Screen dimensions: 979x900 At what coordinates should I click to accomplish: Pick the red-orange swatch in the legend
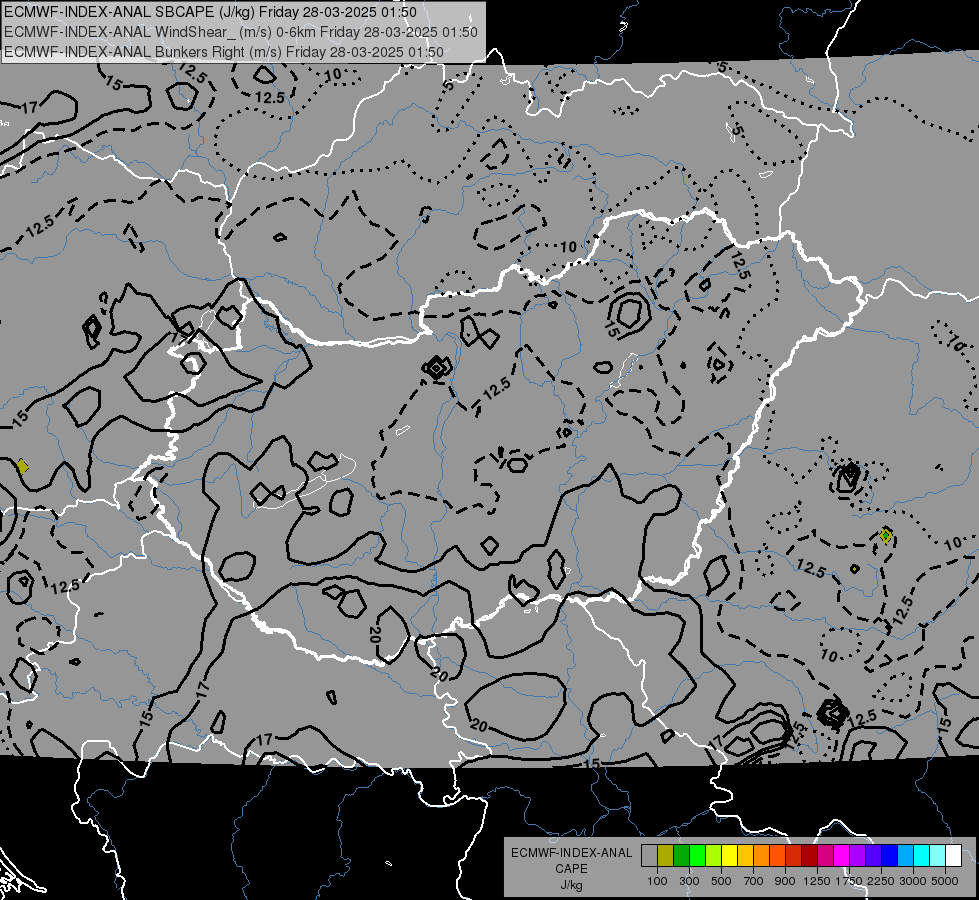click(x=777, y=856)
